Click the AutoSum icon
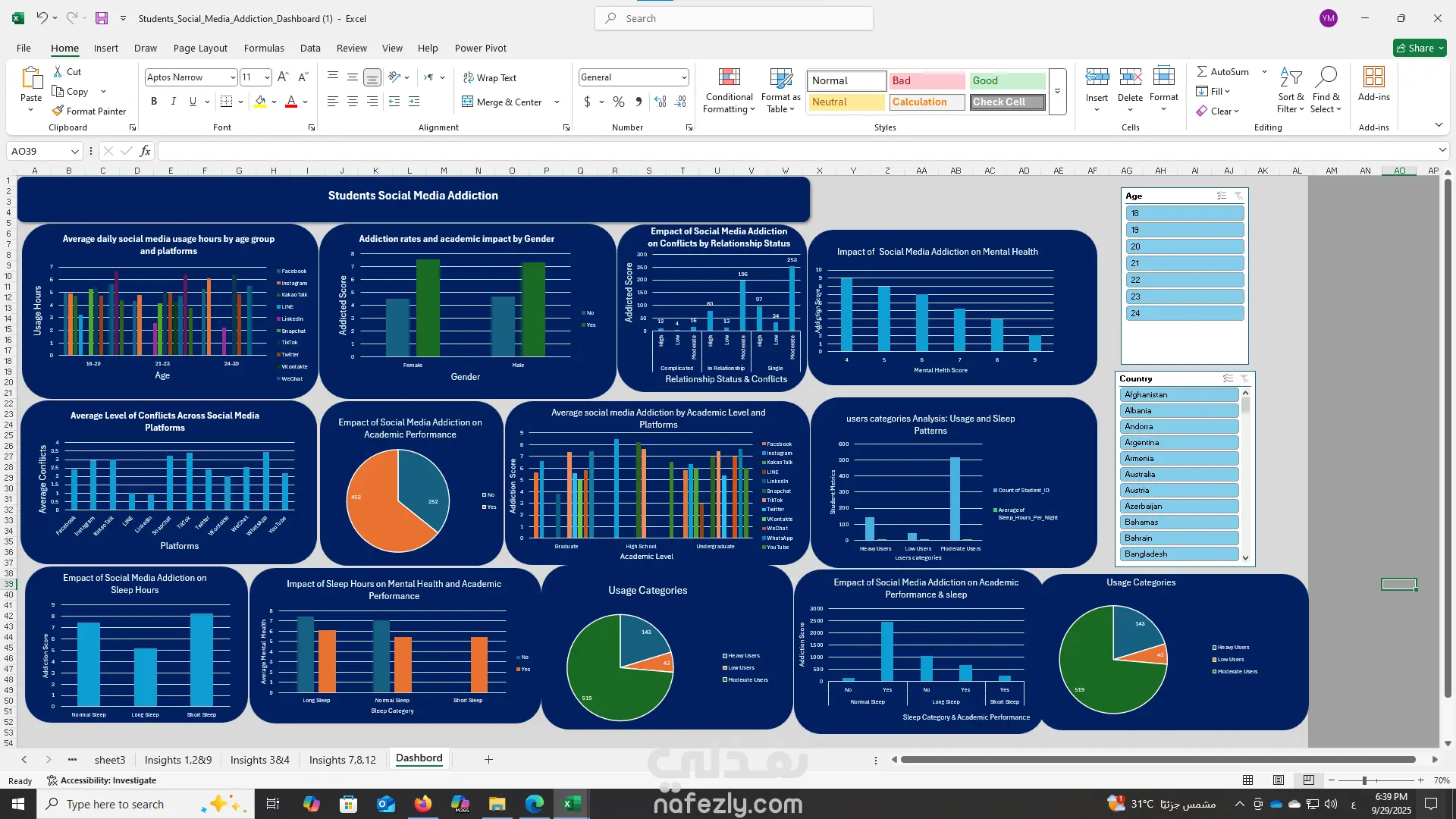The image size is (1456, 819). pos(1202,71)
